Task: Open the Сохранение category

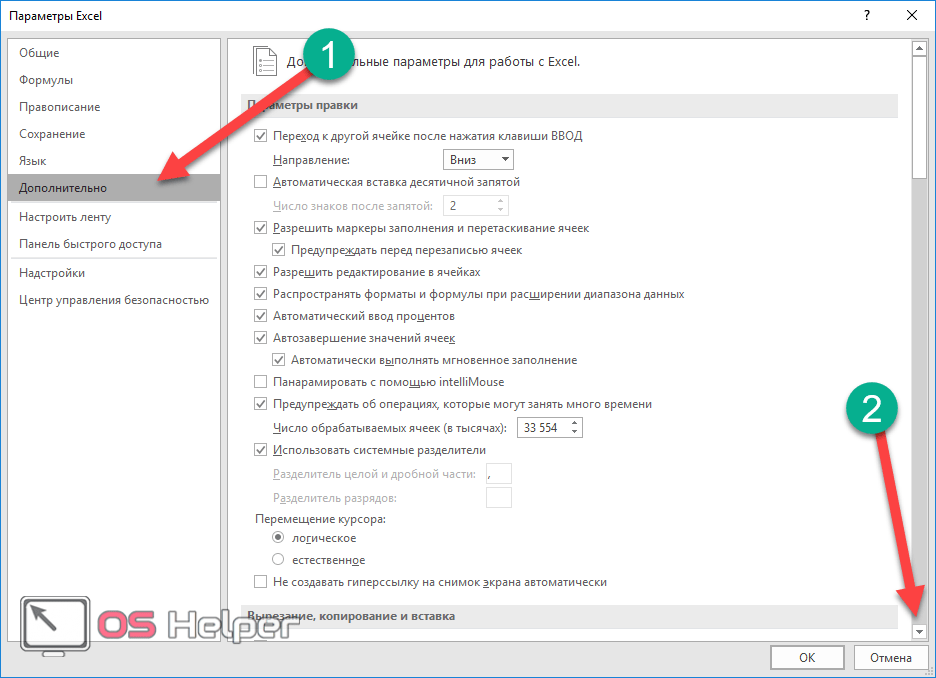Action: click(114, 134)
